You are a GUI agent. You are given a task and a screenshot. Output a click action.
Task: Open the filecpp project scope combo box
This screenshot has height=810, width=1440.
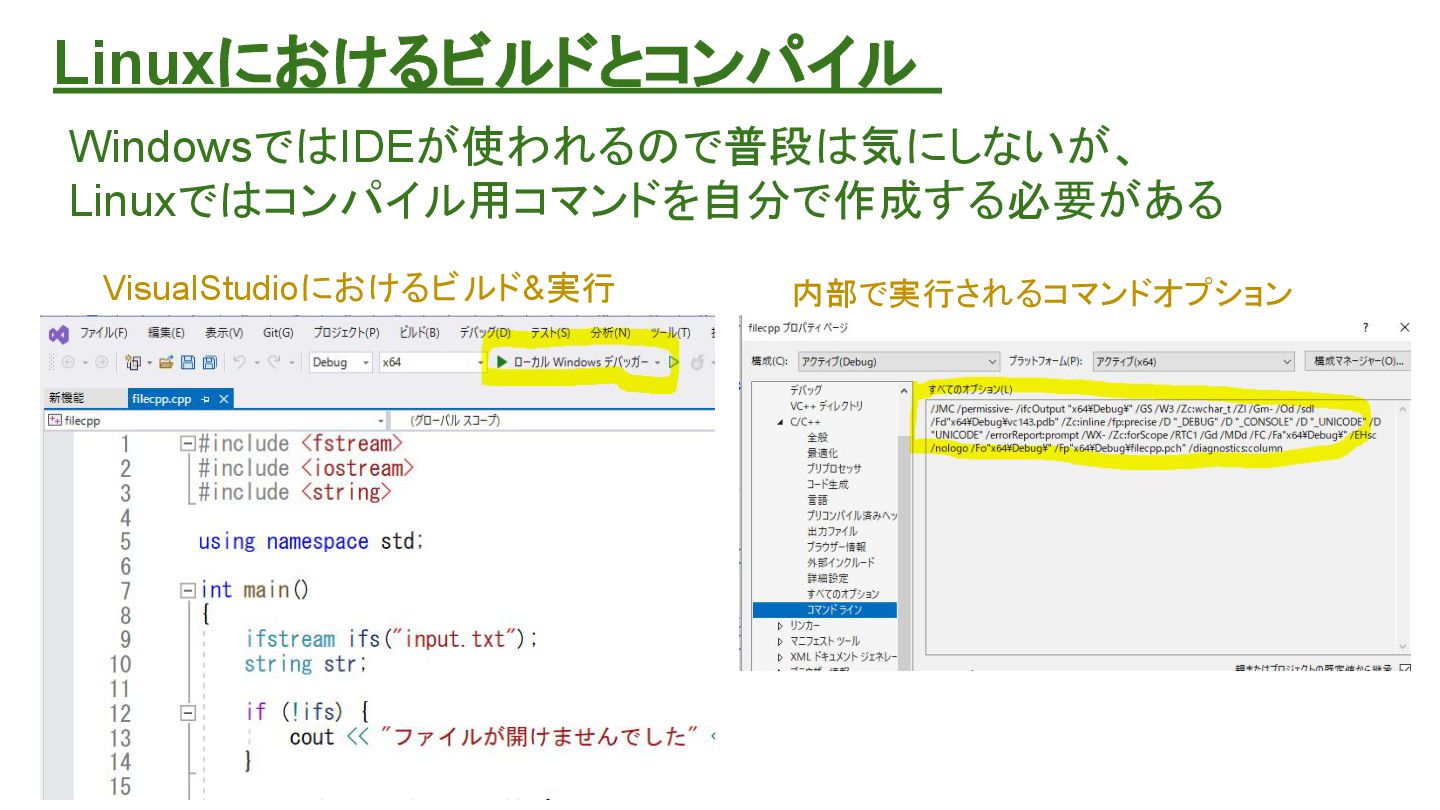point(216,421)
